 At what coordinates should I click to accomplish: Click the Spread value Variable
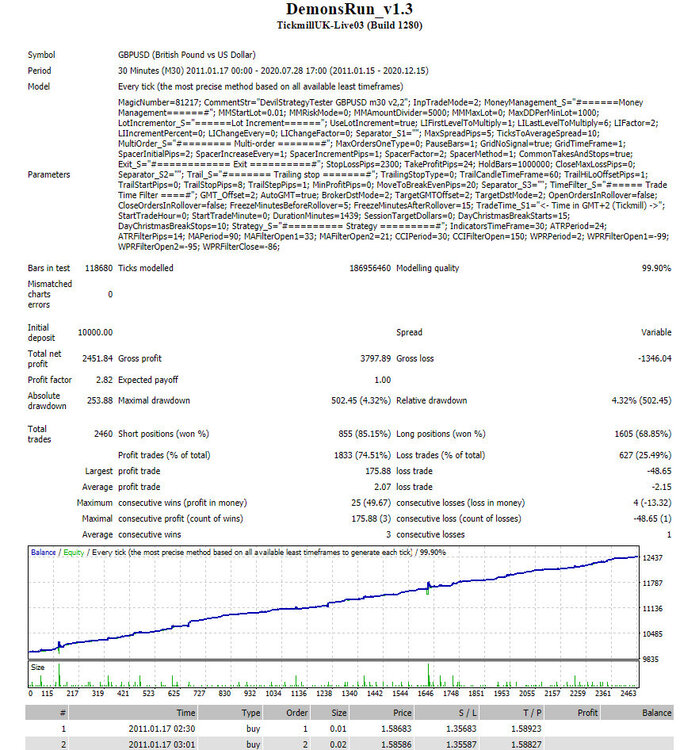point(656,332)
